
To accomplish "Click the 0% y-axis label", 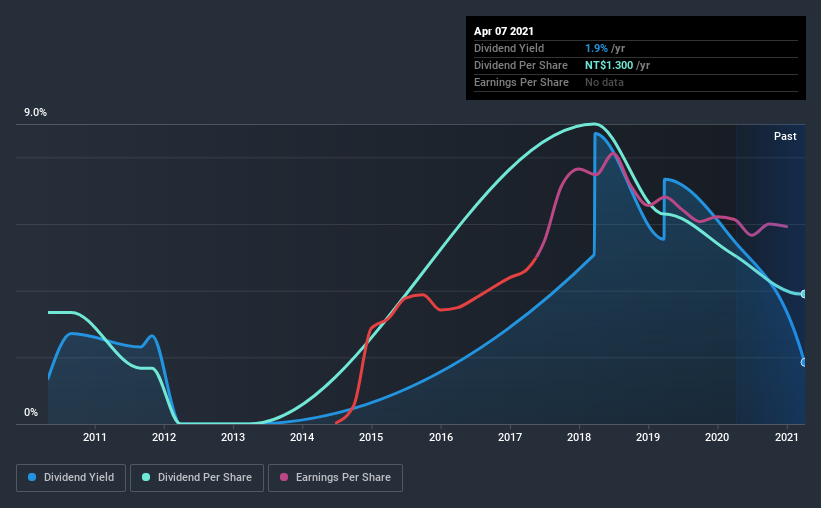I will (31, 413).
